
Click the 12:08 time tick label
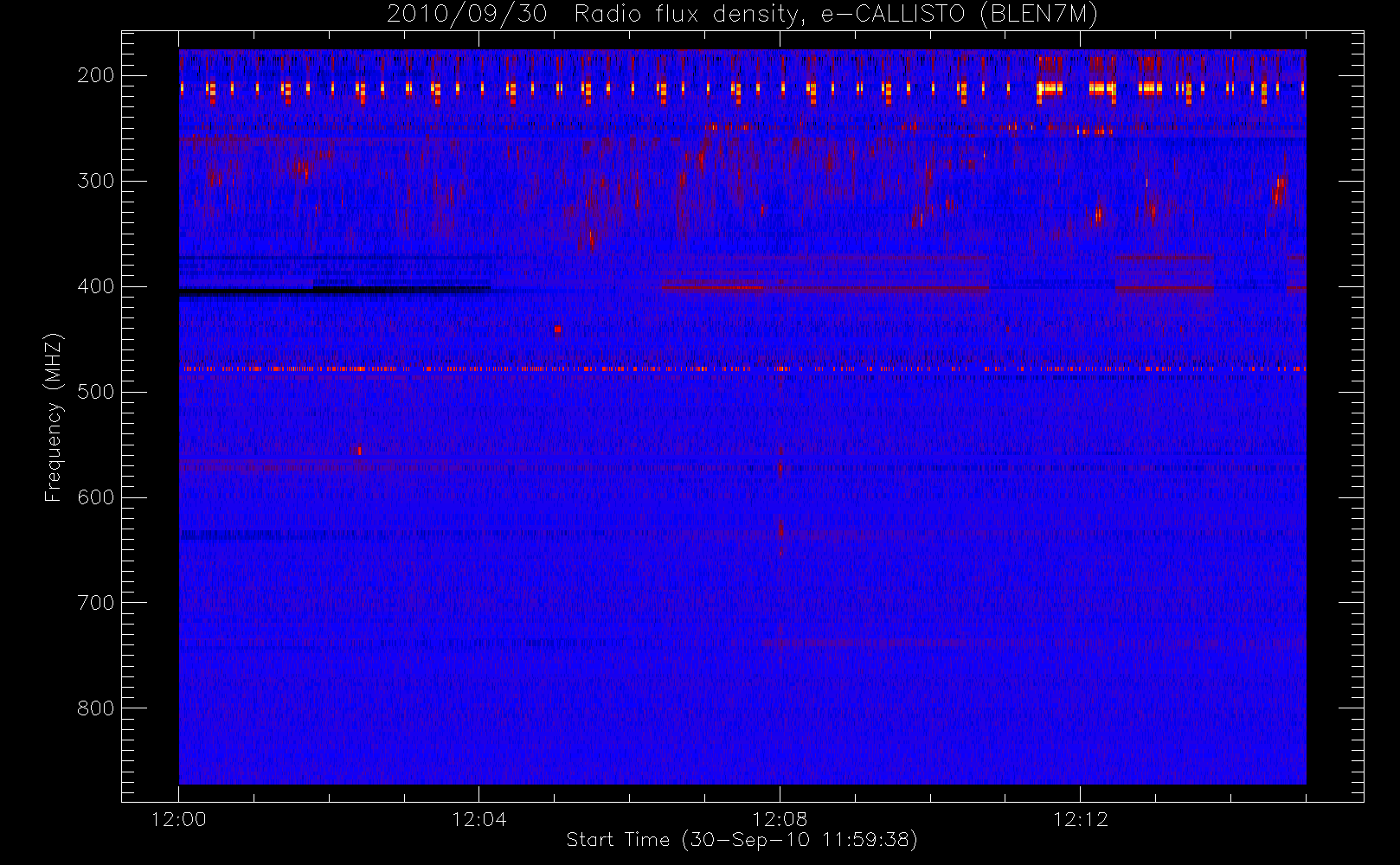tap(780, 819)
